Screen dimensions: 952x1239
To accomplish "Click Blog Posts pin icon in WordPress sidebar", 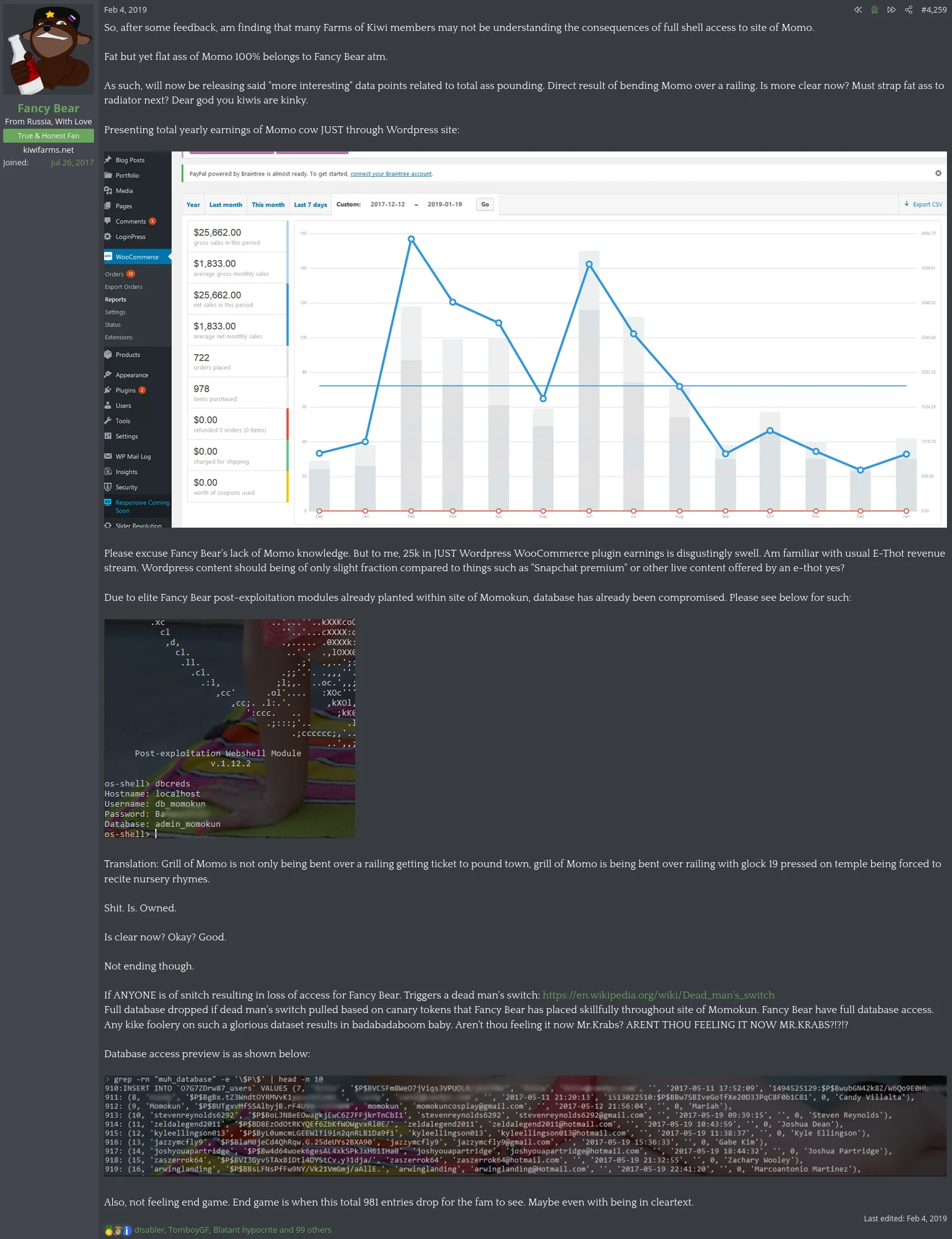I will pyautogui.click(x=108, y=160).
